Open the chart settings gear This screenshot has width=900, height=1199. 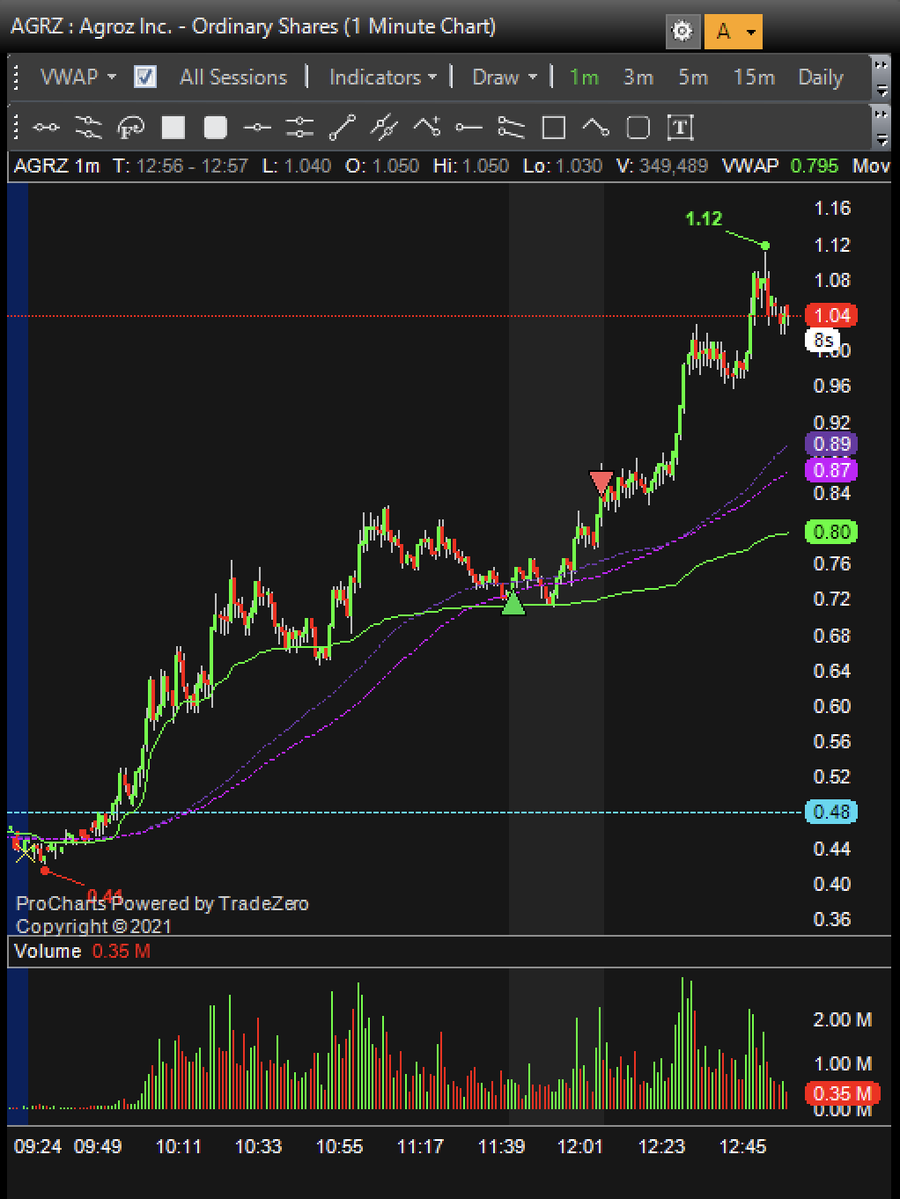pyautogui.click(x=682, y=31)
